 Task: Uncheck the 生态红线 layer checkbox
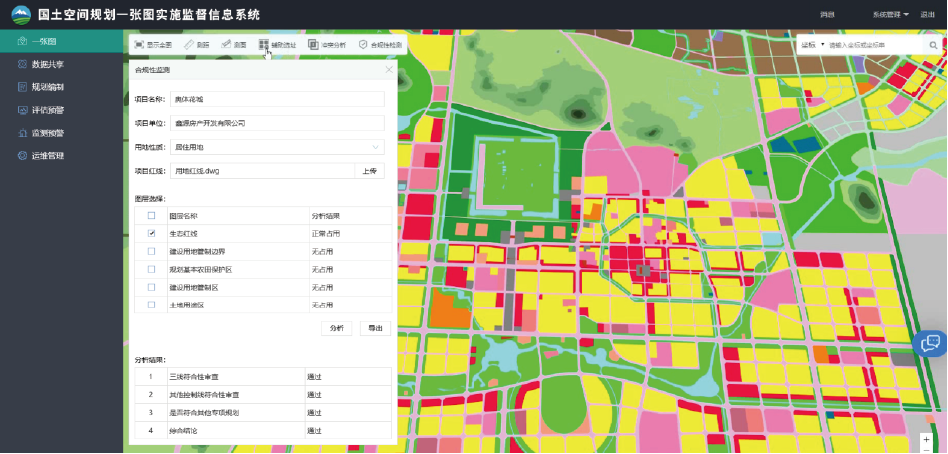(151, 233)
